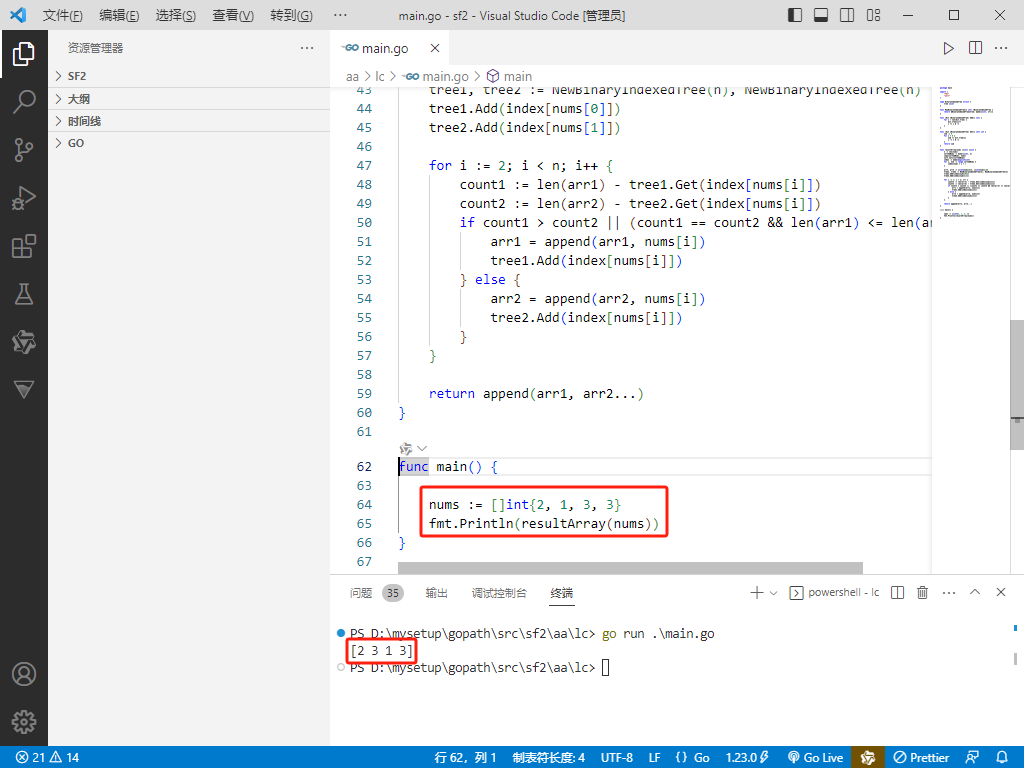Viewport: 1024px width, 768px height.
Task: Click the window title bar VS Code logo
Action: [18, 15]
